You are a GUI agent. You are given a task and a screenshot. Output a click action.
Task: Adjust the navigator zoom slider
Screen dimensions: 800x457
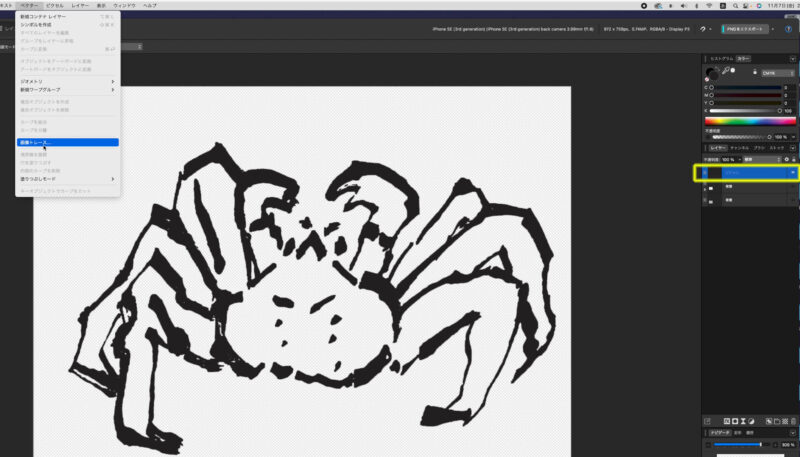coord(740,445)
